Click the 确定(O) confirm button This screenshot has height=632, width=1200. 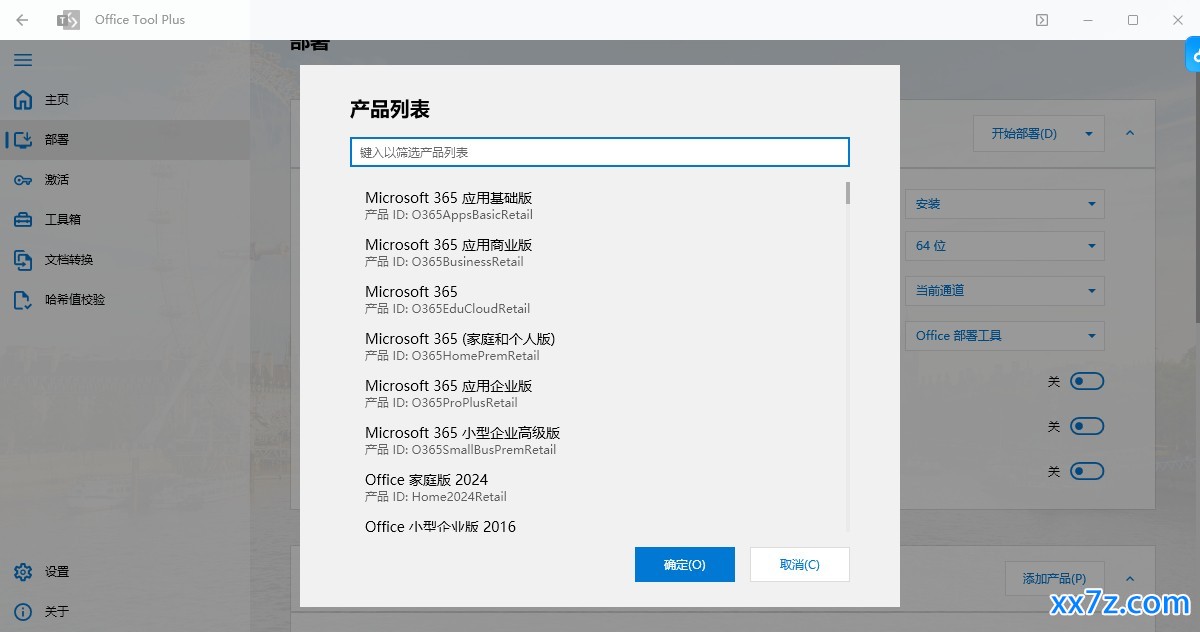pos(685,564)
